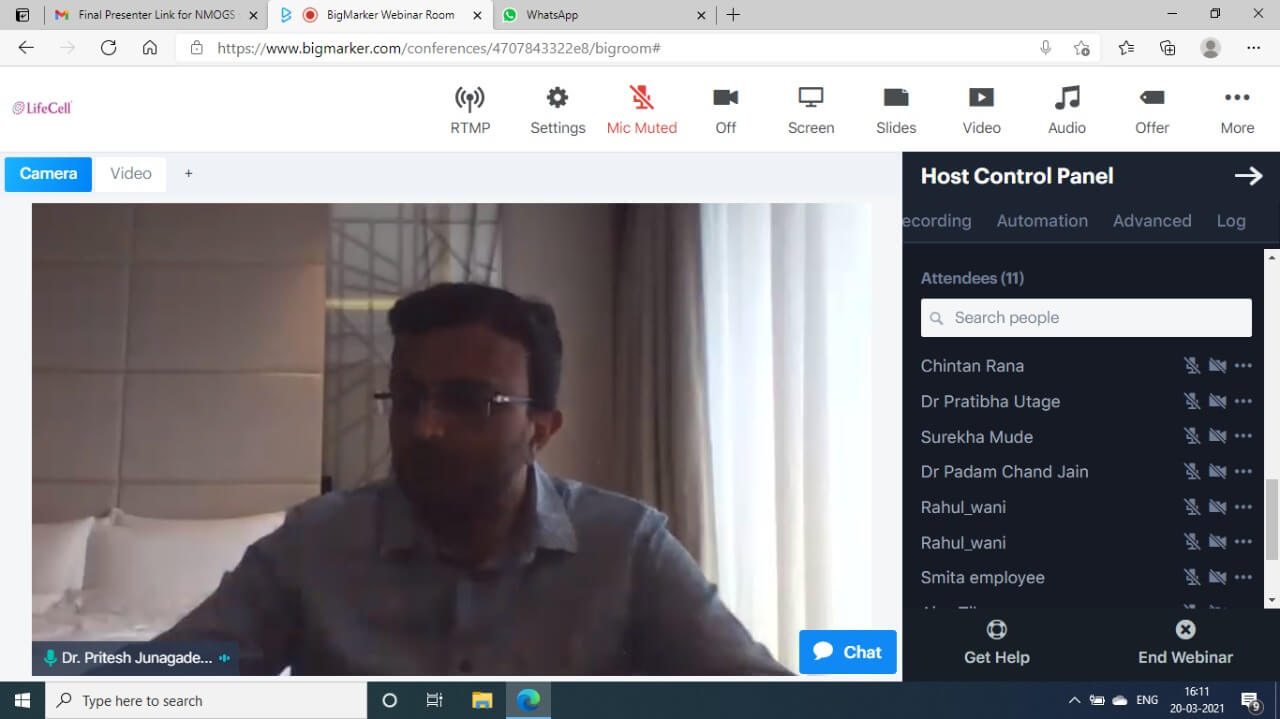1280x719 pixels.
Task: Toggle camera for Chintan Rana
Action: 1217,366
